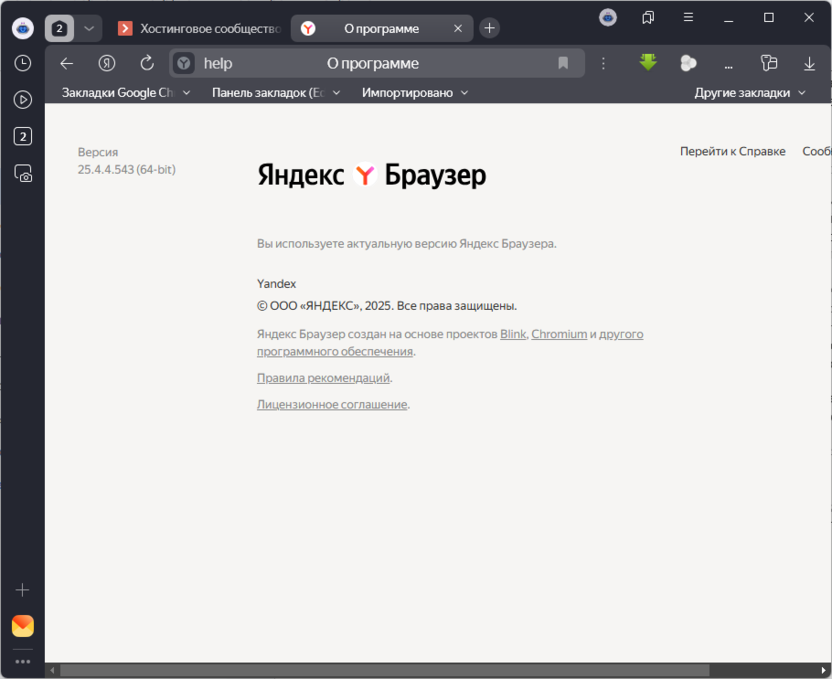Click the version number 25.4.4.543 text

point(126,170)
